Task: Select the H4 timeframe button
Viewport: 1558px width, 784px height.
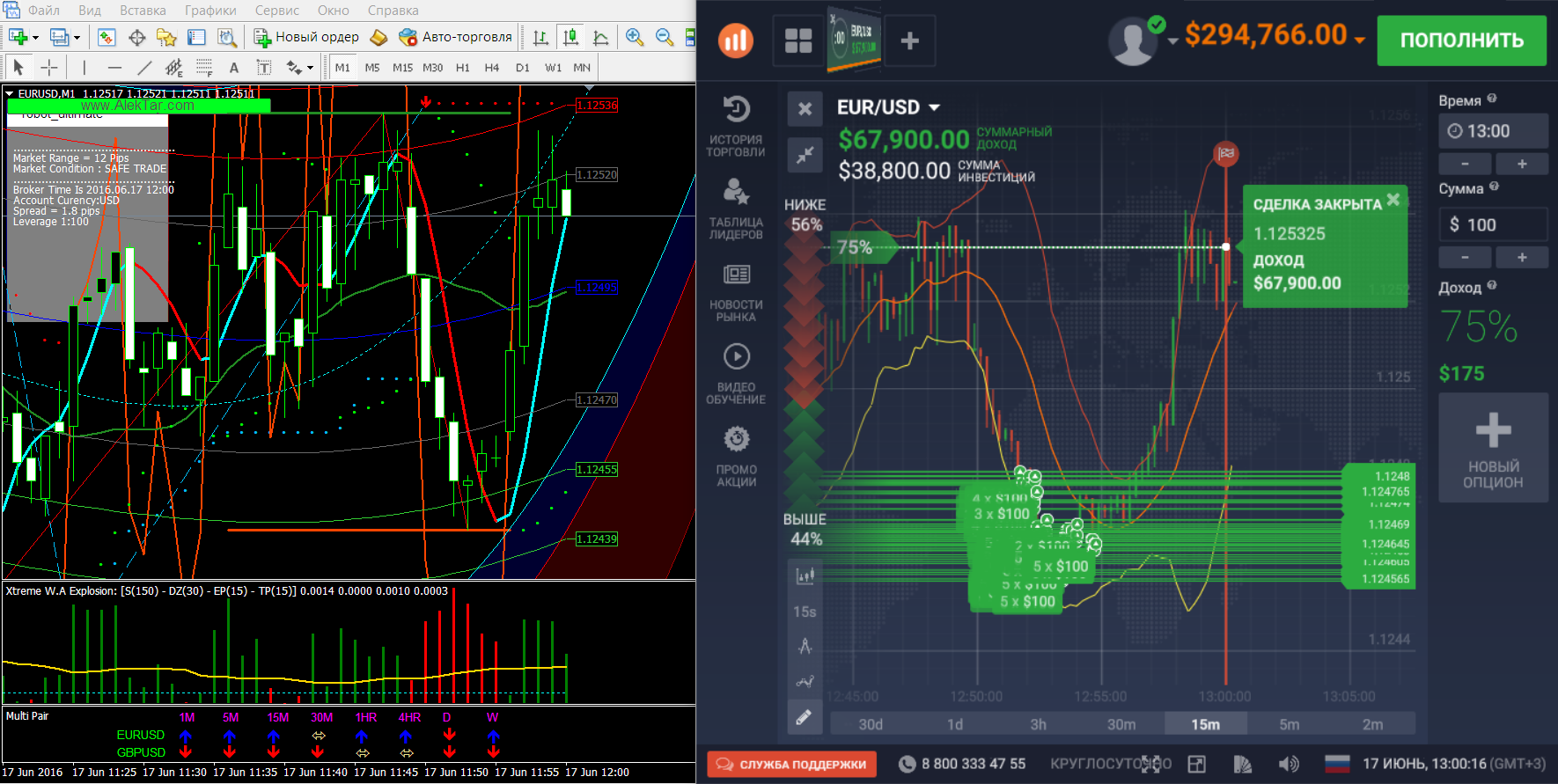Action: 492,67
